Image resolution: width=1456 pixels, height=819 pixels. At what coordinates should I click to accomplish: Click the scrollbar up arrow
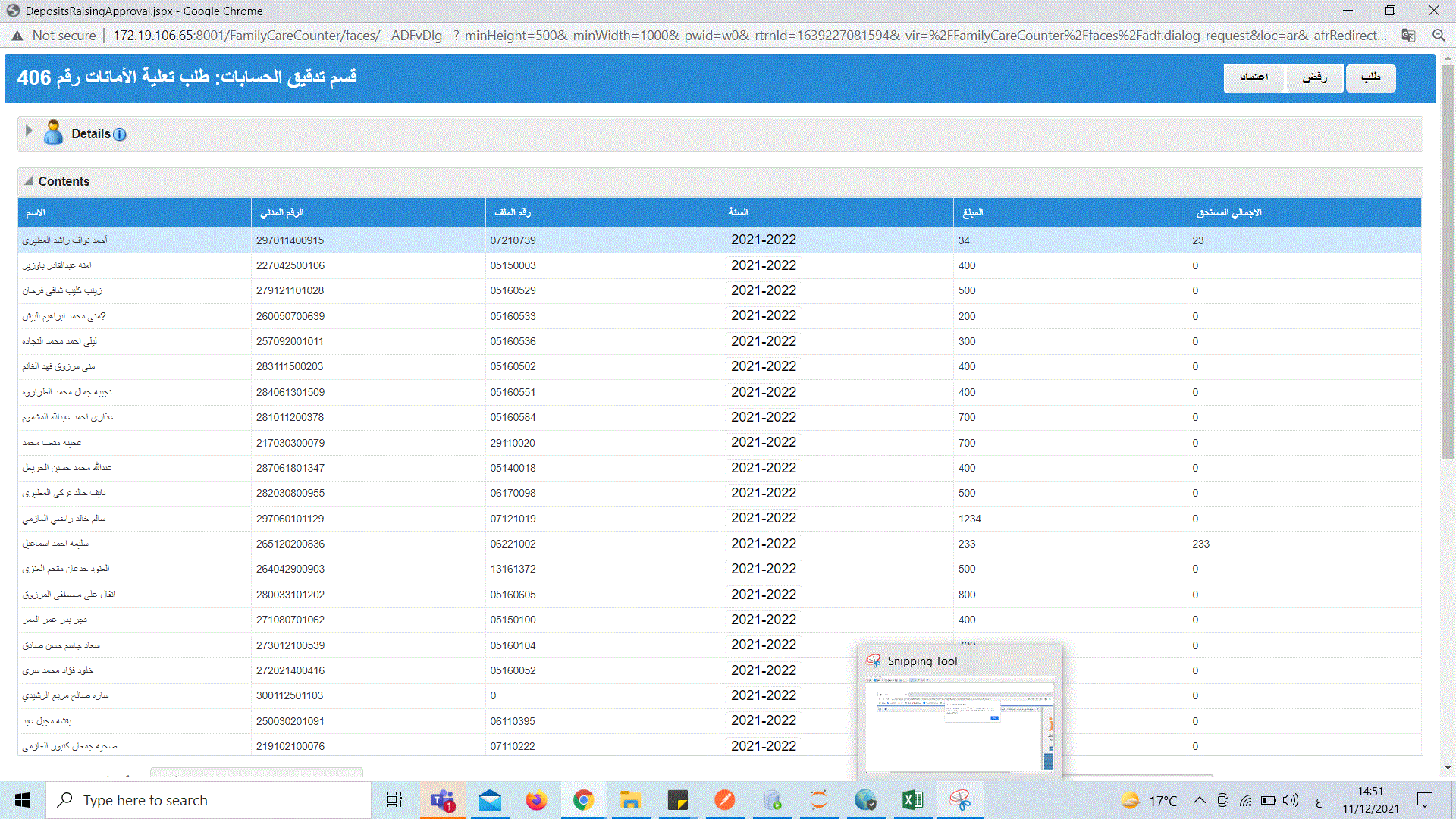click(1448, 58)
